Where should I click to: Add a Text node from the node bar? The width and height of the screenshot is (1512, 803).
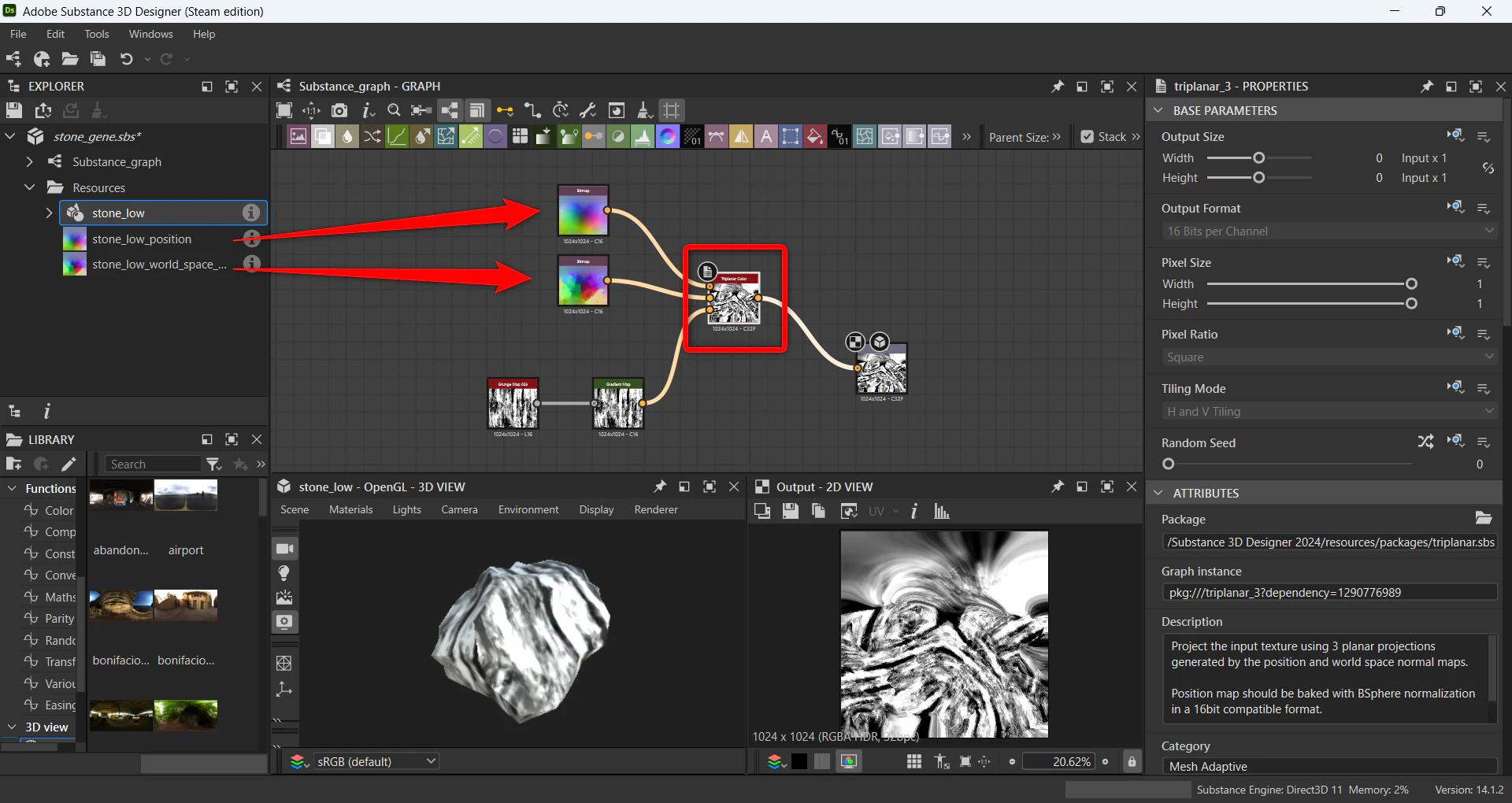(x=766, y=136)
